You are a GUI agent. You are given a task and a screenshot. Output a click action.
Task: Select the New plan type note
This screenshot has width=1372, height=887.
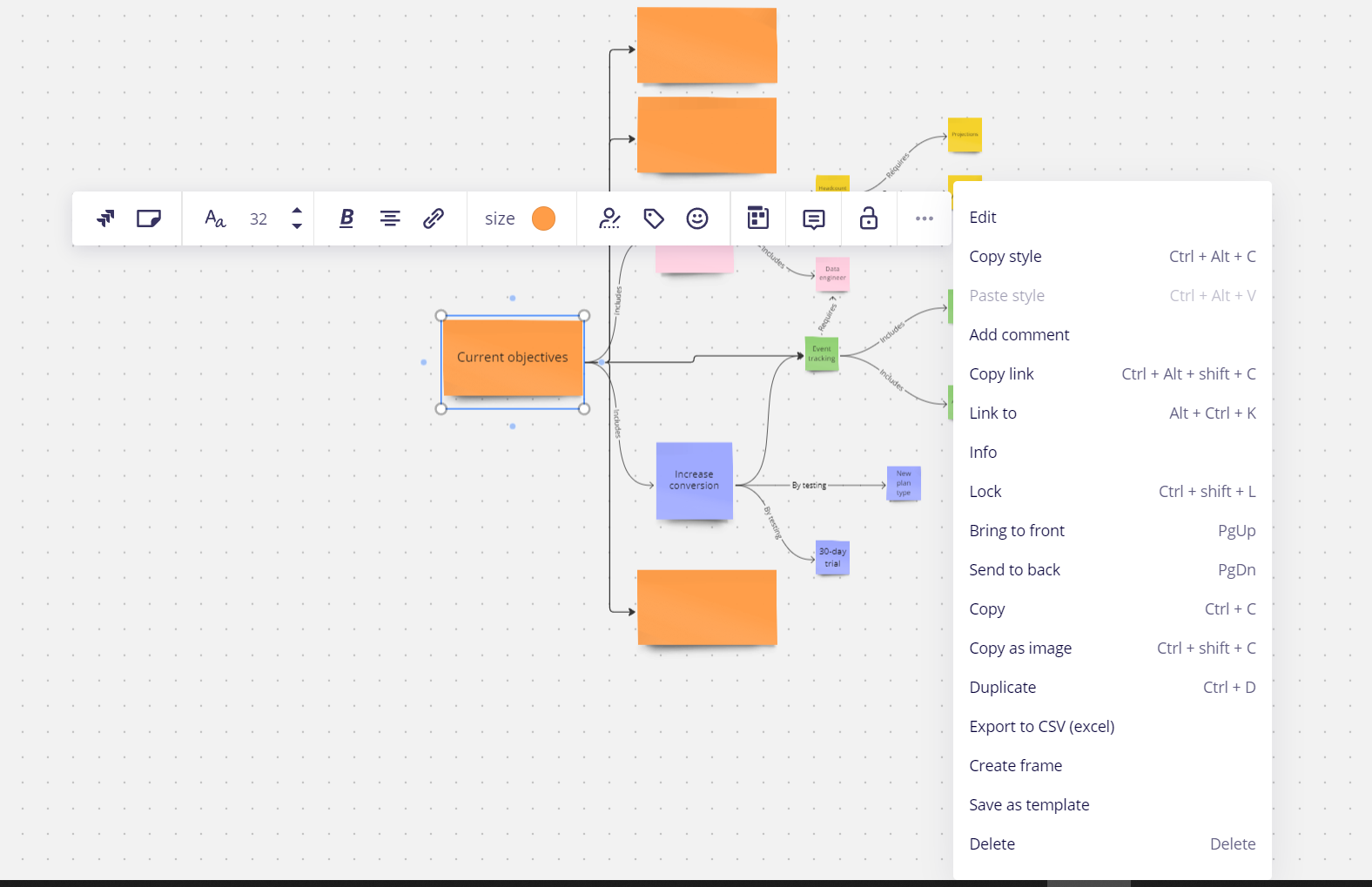click(x=904, y=483)
